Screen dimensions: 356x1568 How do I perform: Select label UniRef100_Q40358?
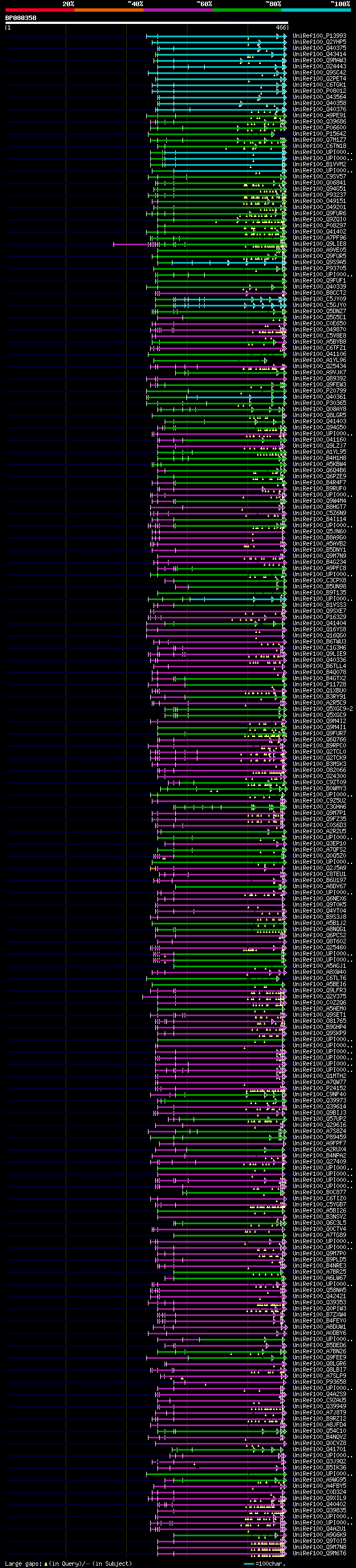(x=319, y=103)
